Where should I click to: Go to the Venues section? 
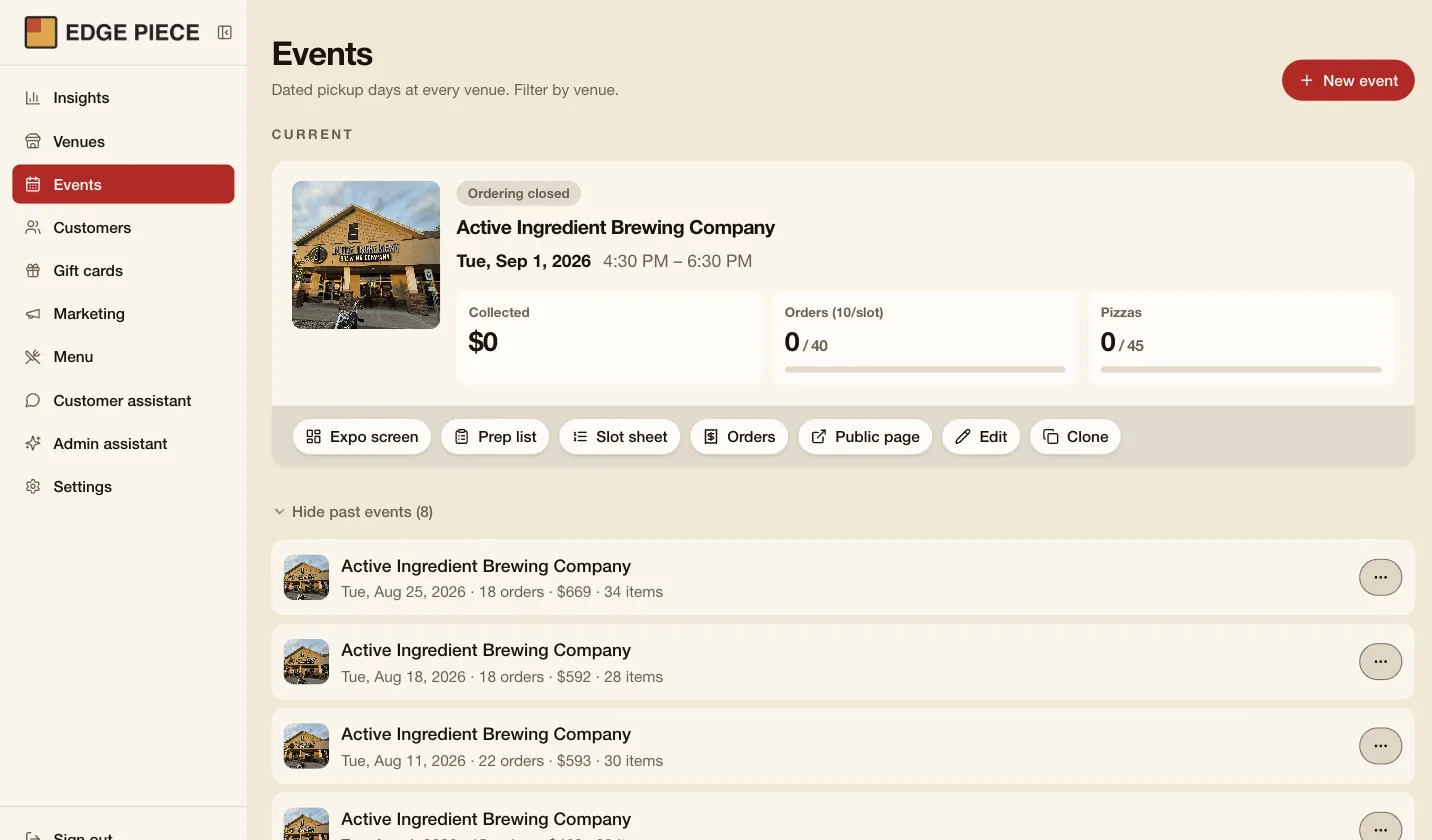click(123, 141)
